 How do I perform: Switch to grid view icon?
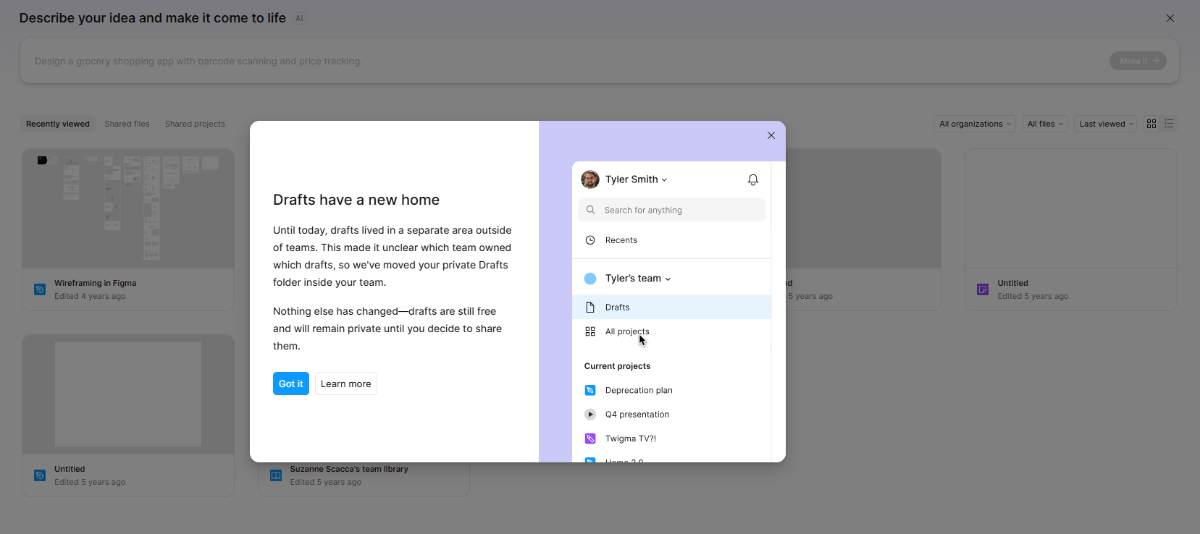(1152, 124)
